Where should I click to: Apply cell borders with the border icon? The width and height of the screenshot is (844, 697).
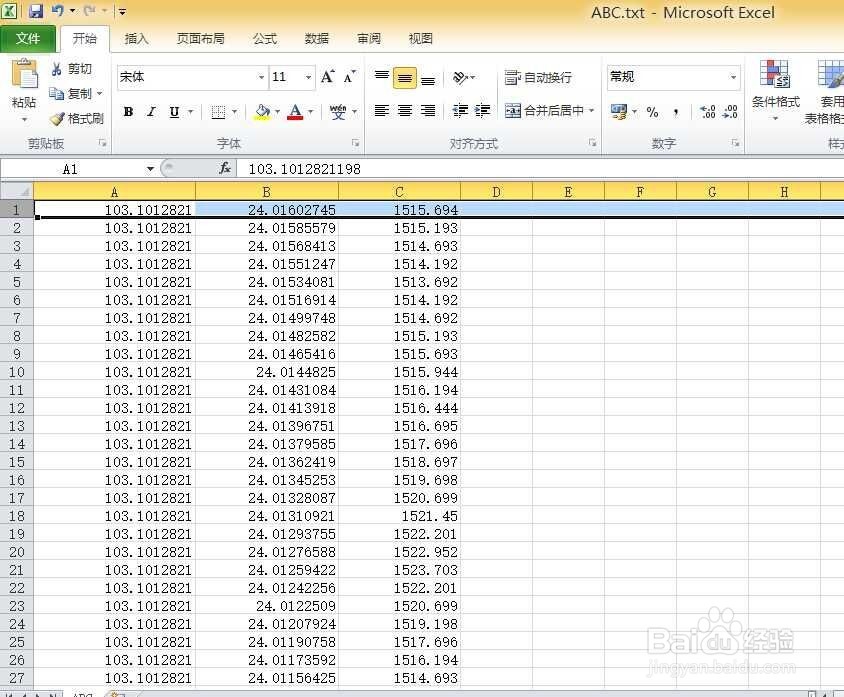point(218,112)
